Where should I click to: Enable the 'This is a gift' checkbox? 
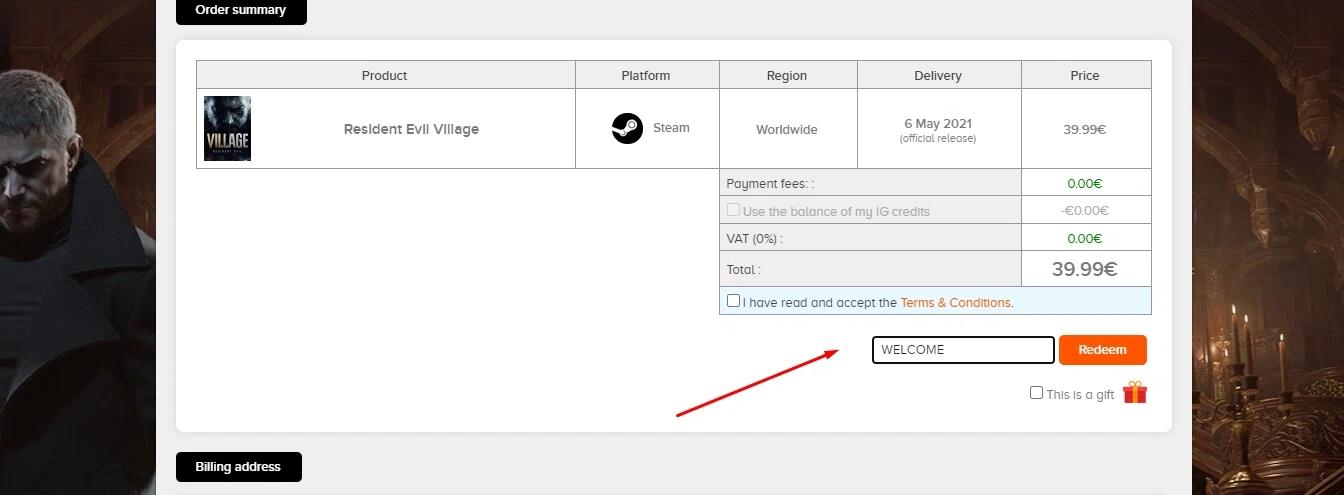[x=1036, y=393]
